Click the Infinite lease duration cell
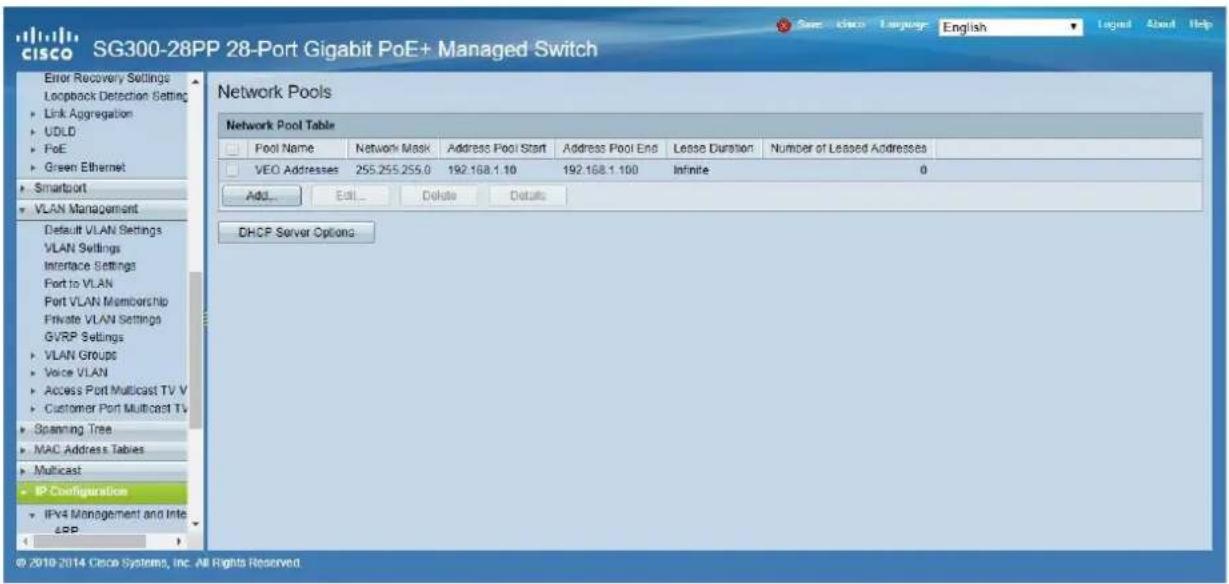This screenshot has height=584, width=1229. tap(691, 171)
